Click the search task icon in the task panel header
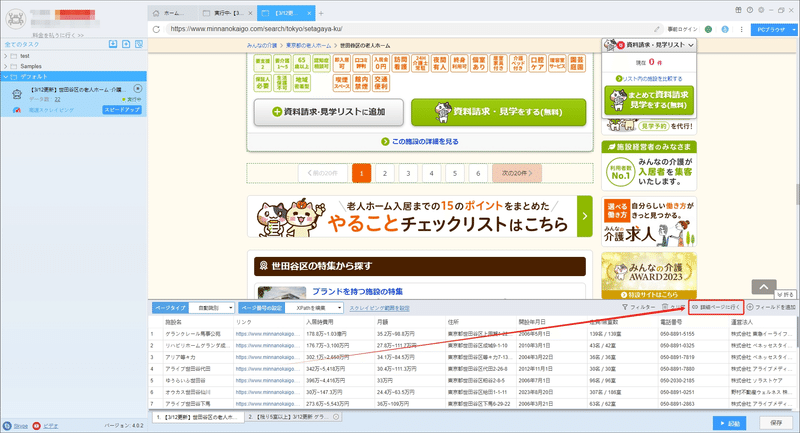This screenshot has width=800, height=433. point(139,44)
